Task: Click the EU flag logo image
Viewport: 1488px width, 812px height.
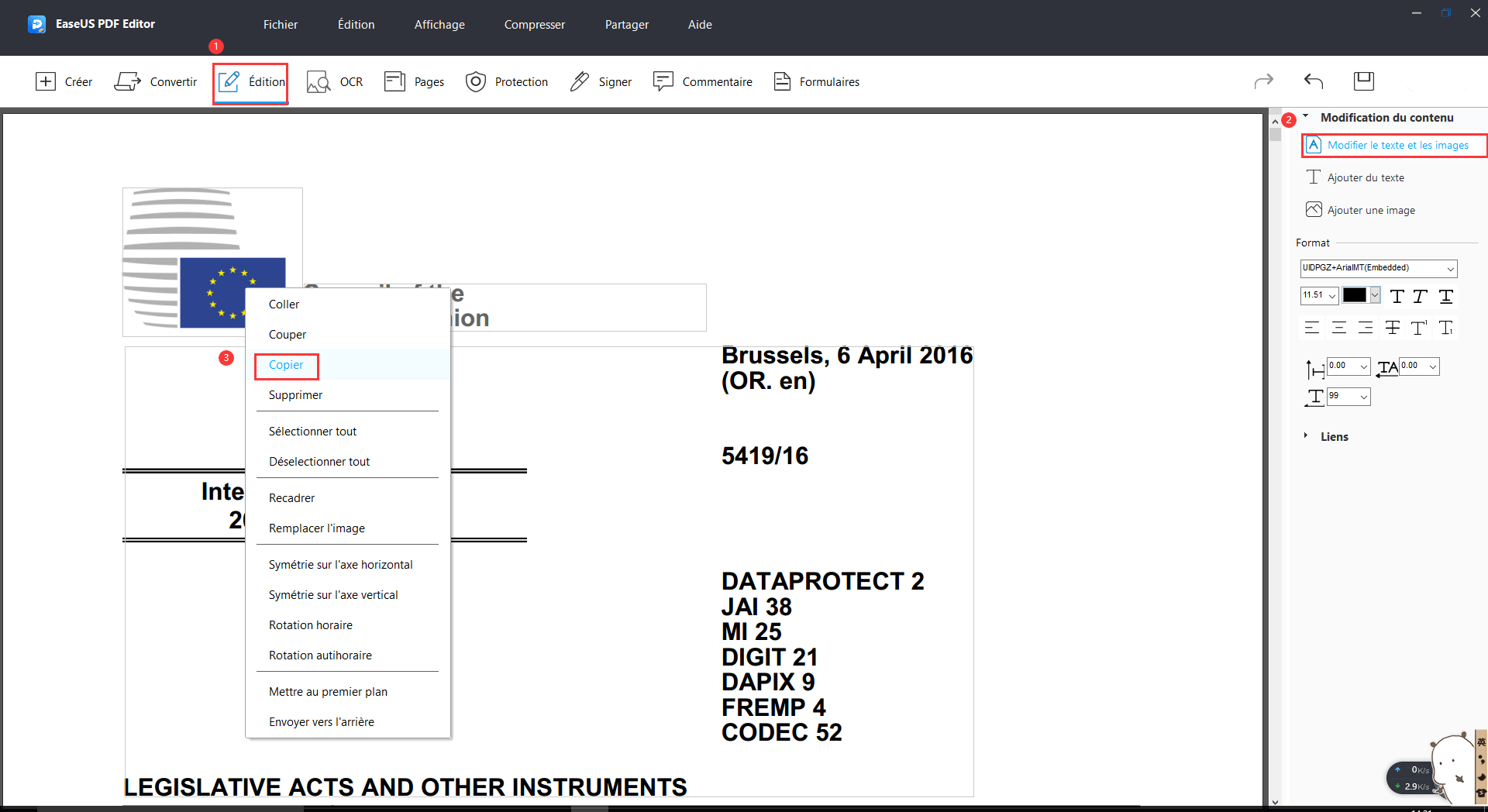Action: [x=212, y=262]
